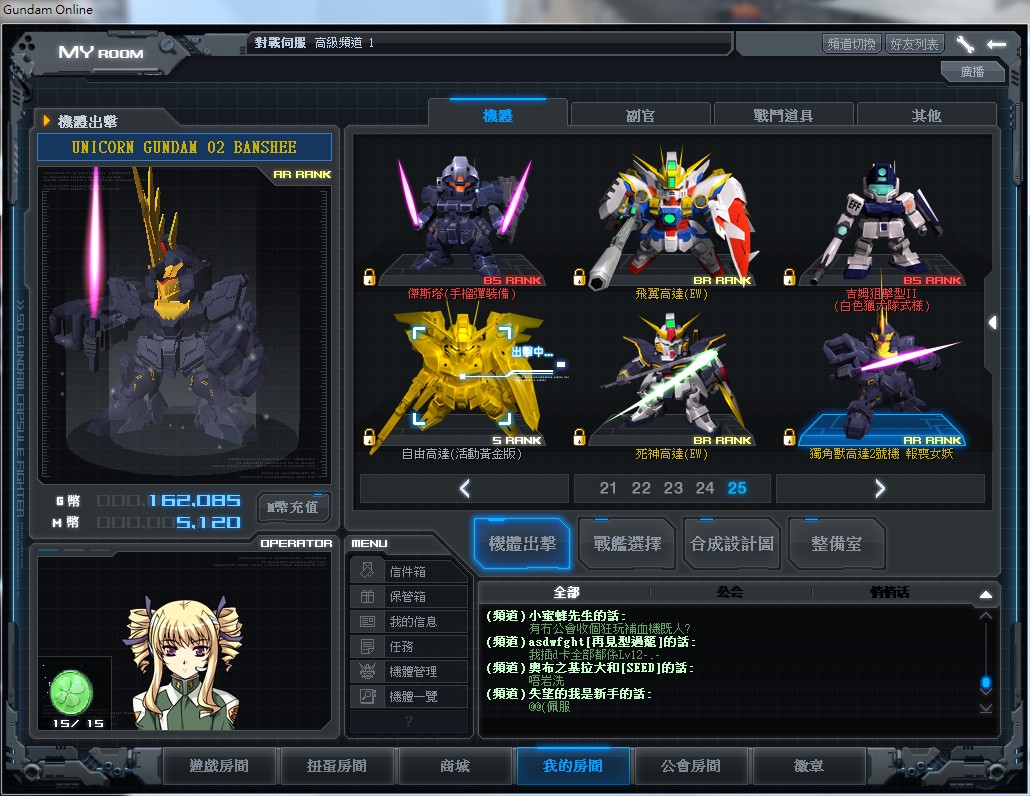Click the green clover operator skill icon

72,693
